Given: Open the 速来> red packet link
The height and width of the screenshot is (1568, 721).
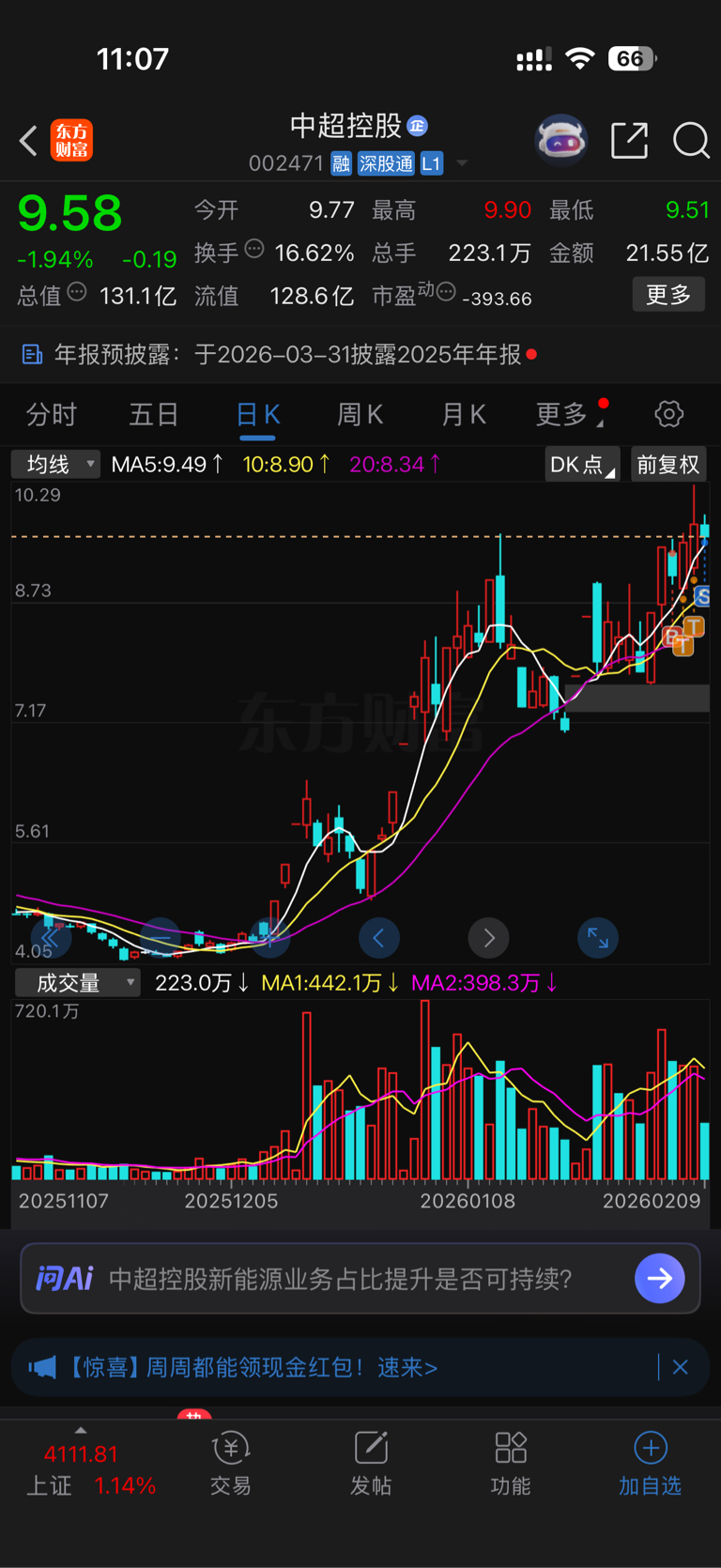Looking at the screenshot, I should coord(407,1367).
